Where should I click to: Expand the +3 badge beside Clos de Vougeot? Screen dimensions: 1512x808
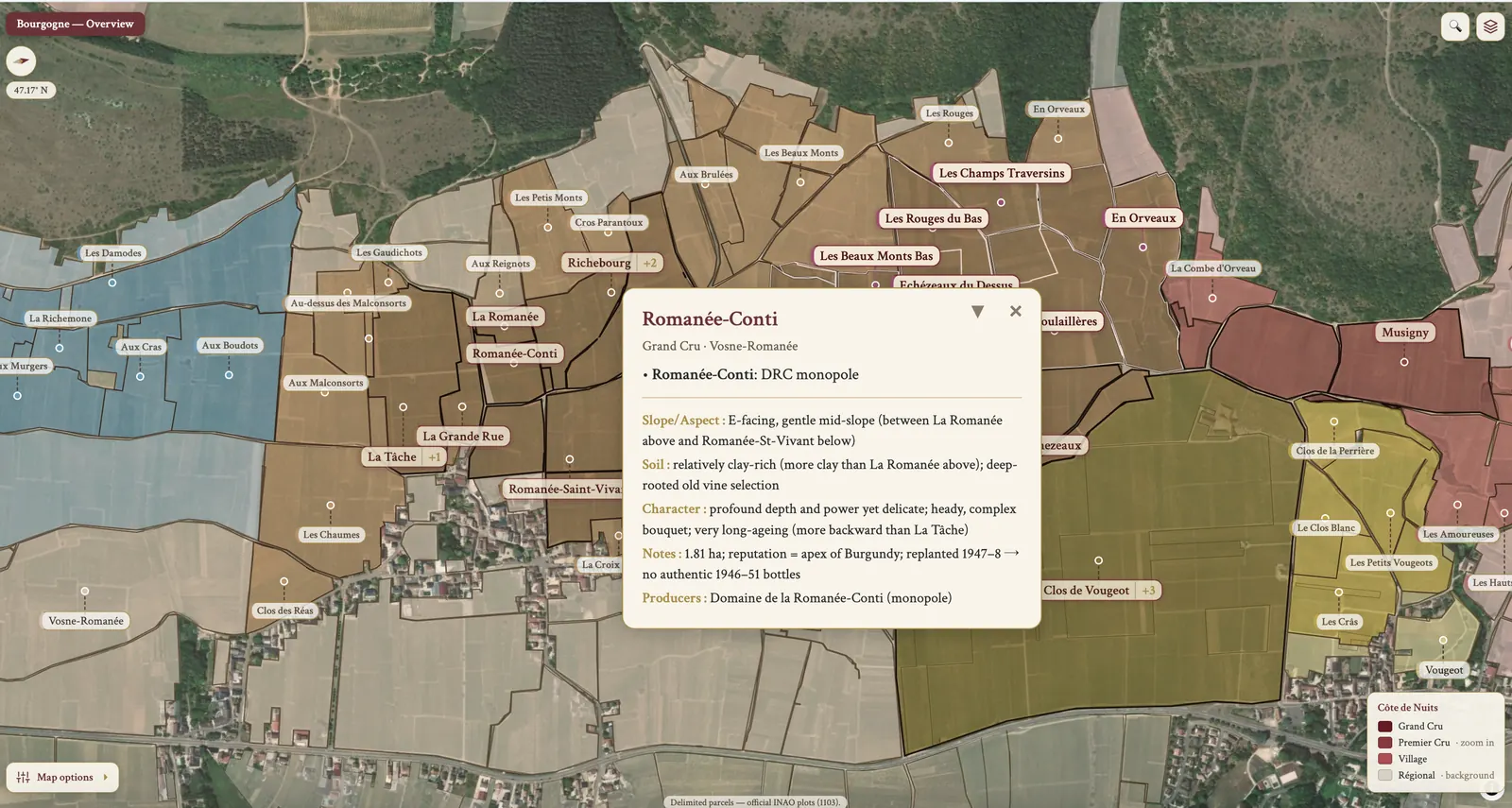[1148, 591]
